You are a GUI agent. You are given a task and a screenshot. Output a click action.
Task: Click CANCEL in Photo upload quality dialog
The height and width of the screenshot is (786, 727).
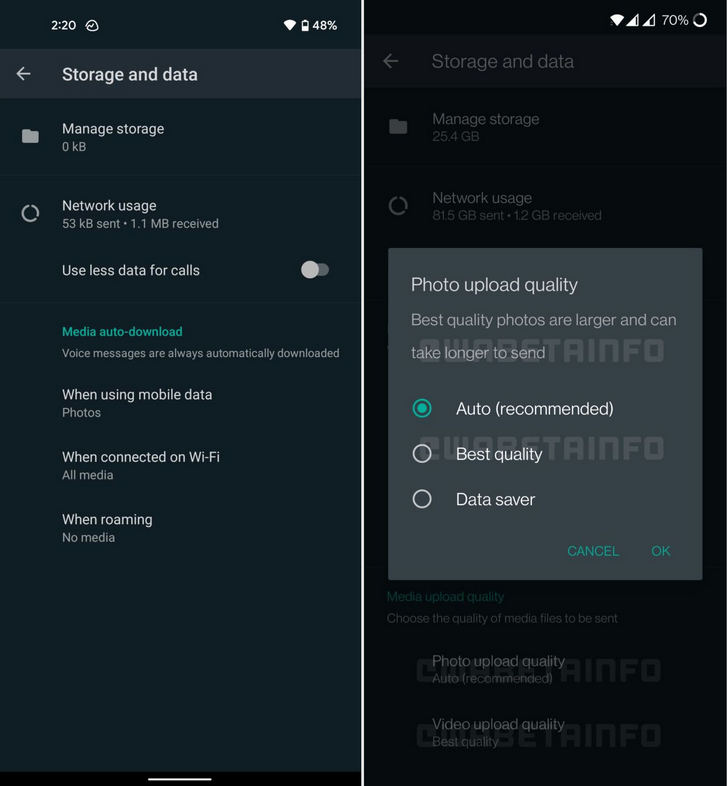pyautogui.click(x=593, y=551)
